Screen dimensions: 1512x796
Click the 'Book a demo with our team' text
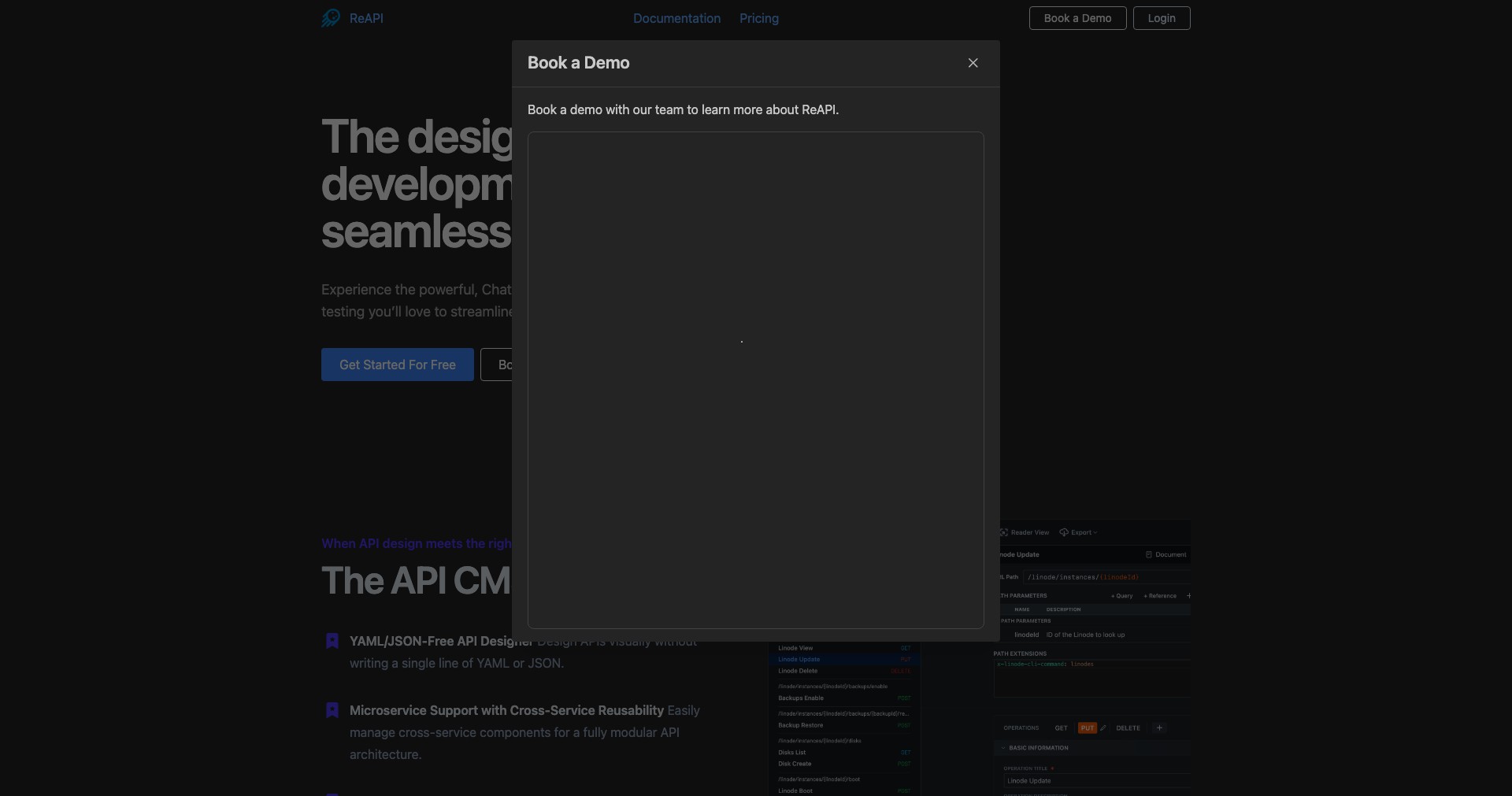683,109
